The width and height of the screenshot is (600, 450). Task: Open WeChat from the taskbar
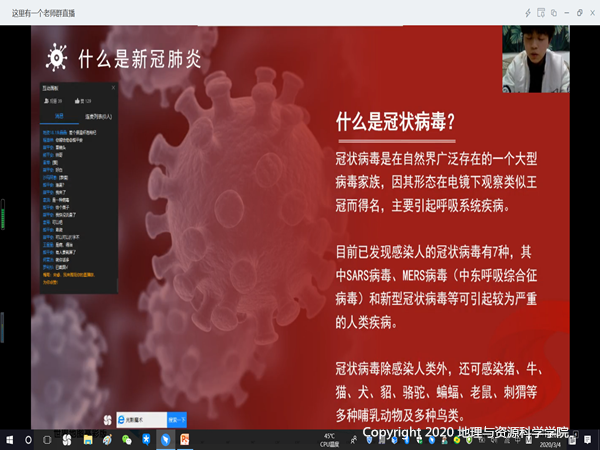click(x=126, y=439)
